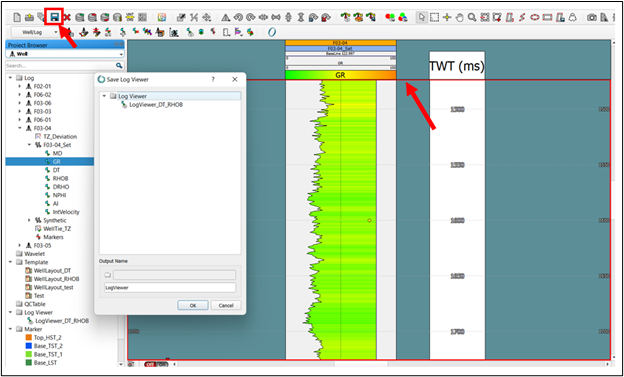Open the Well category dropdown in Project Browser
This screenshot has width=624, height=377.
65,54
